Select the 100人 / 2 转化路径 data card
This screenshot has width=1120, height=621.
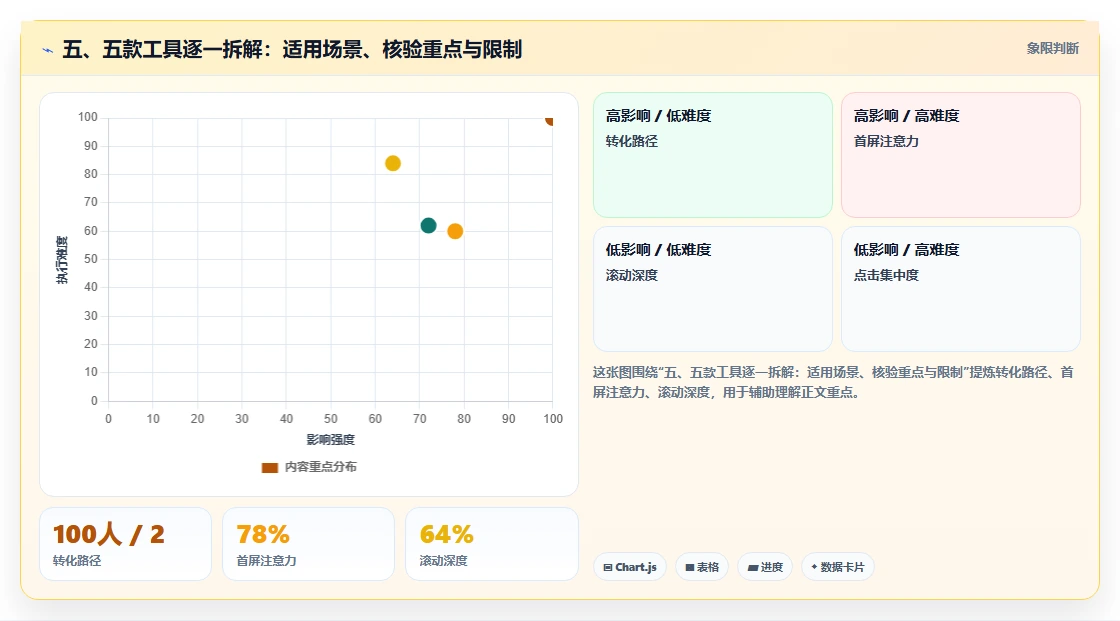pyautogui.click(x=126, y=544)
